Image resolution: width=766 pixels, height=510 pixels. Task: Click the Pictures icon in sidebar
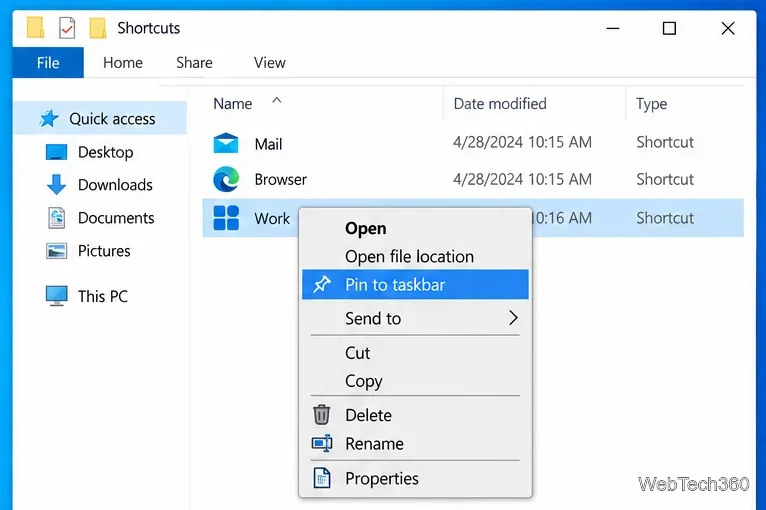click(56, 251)
